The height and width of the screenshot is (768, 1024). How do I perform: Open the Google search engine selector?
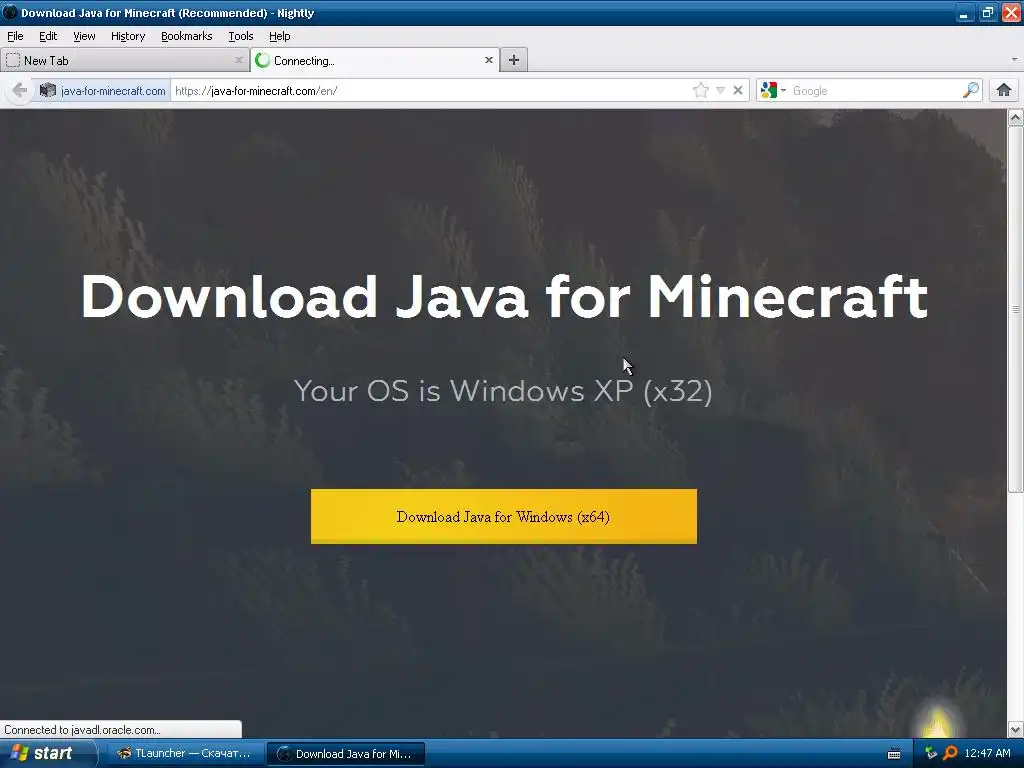click(773, 90)
